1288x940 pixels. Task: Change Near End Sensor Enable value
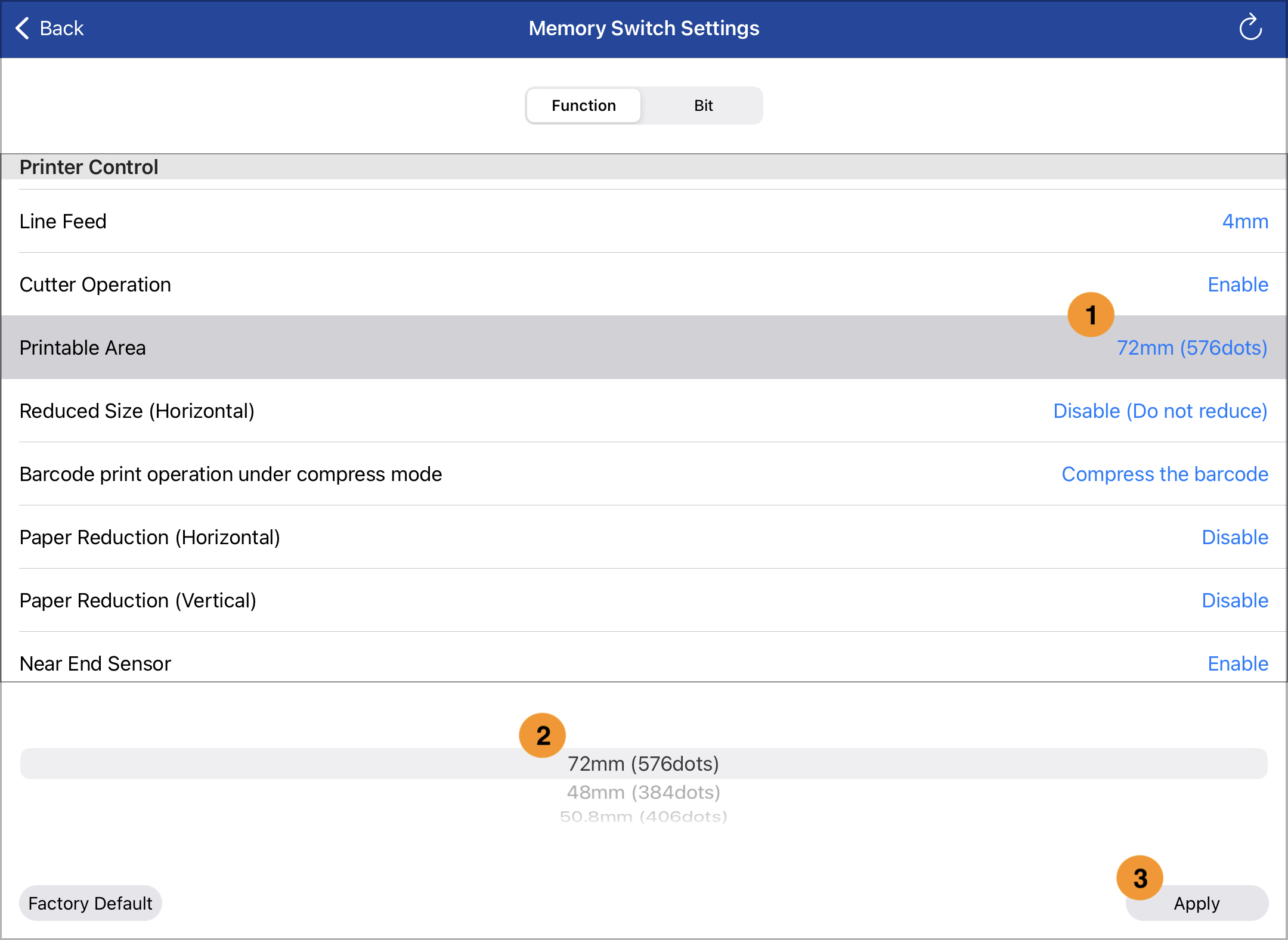pyautogui.click(x=1238, y=663)
